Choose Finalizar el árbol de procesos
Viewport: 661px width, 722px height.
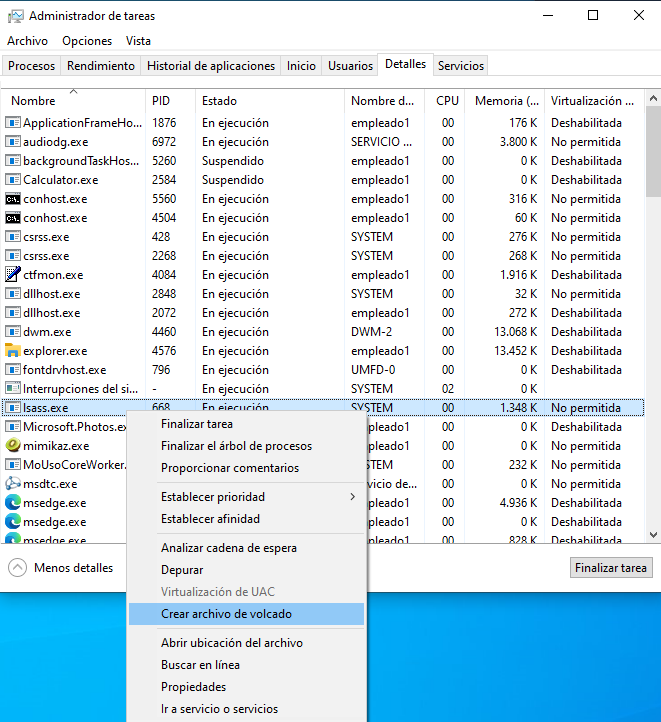(x=247, y=446)
